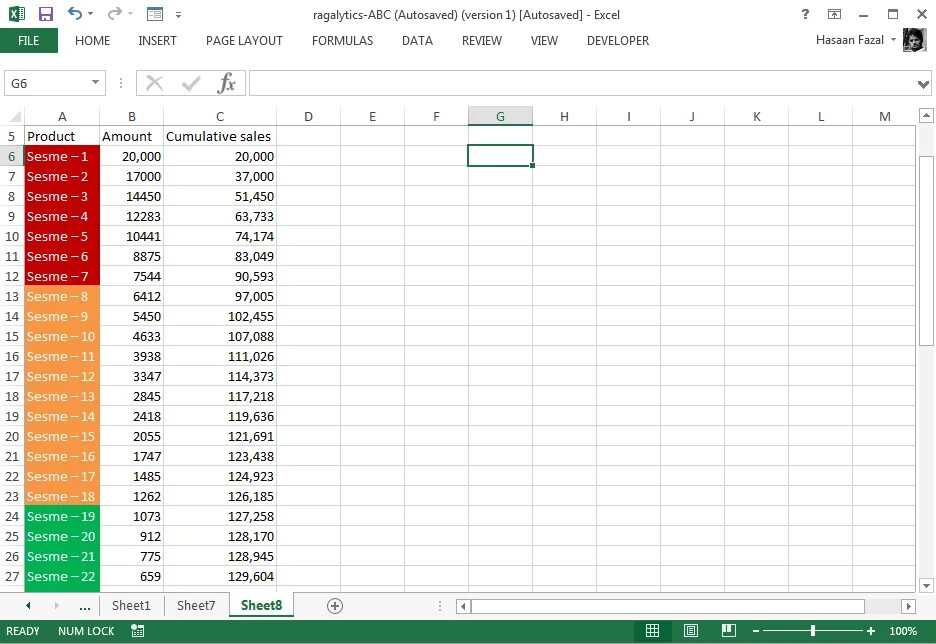This screenshot has width=936, height=644.
Task: Click the Enter checkmark icon in formula bar
Action: [x=191, y=83]
